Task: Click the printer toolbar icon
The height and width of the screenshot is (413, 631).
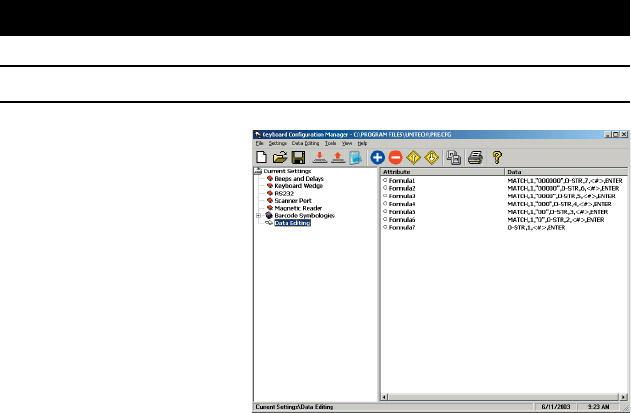Action: coord(475,157)
